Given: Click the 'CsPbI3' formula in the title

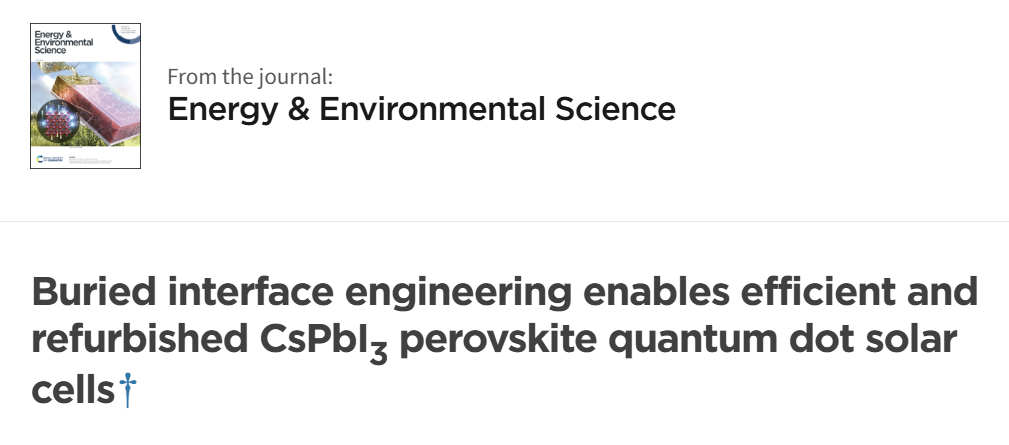Looking at the screenshot, I should (324, 342).
